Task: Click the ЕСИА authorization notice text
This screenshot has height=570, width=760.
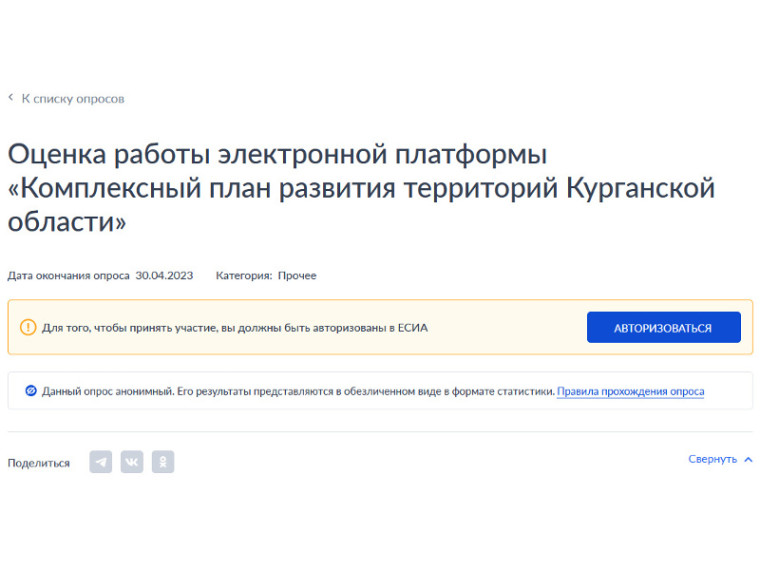Action: 235,328
